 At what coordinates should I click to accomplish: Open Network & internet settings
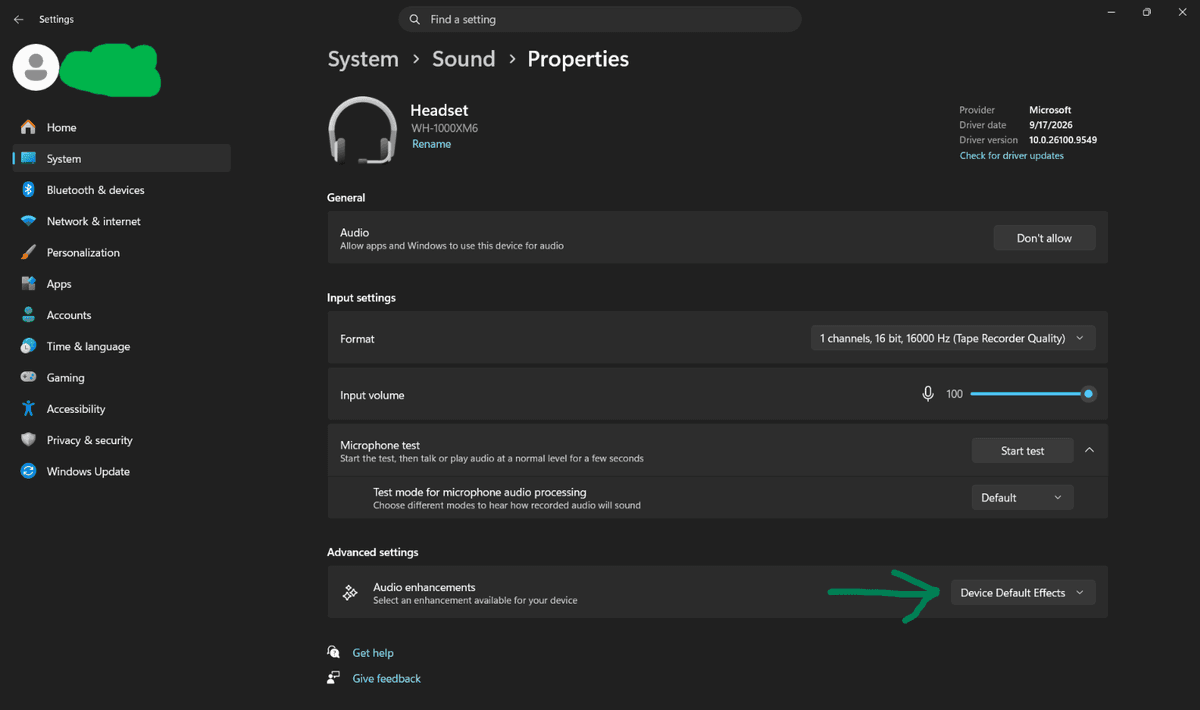click(x=121, y=221)
